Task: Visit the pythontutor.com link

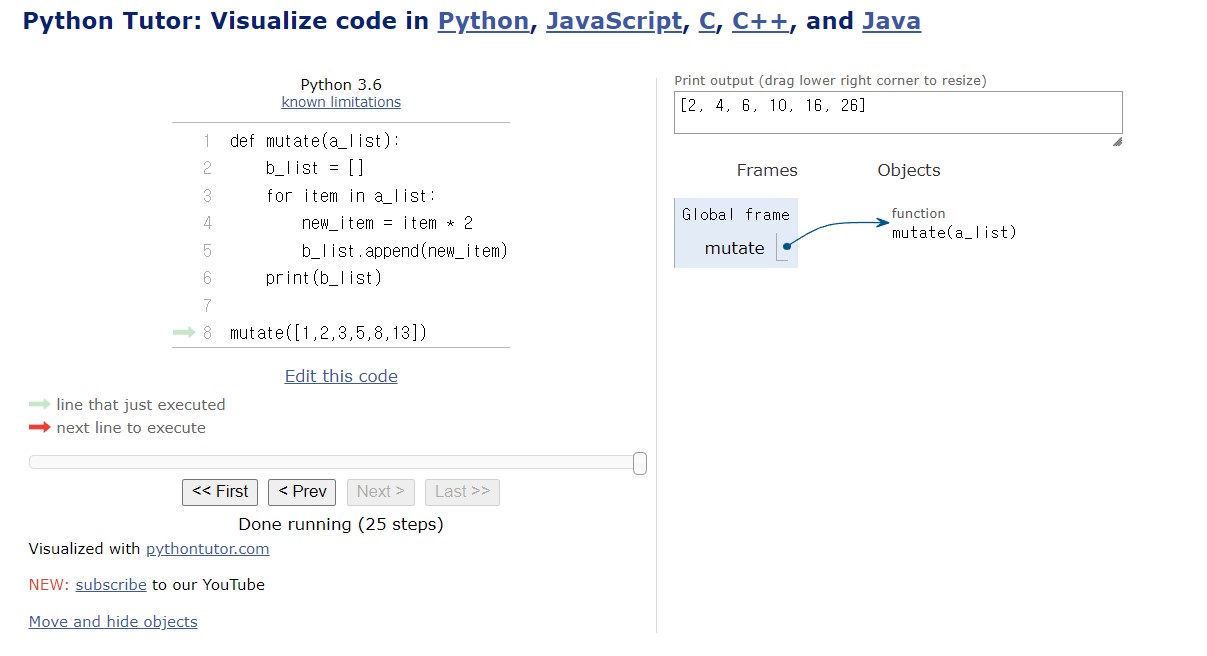Action: click(208, 549)
